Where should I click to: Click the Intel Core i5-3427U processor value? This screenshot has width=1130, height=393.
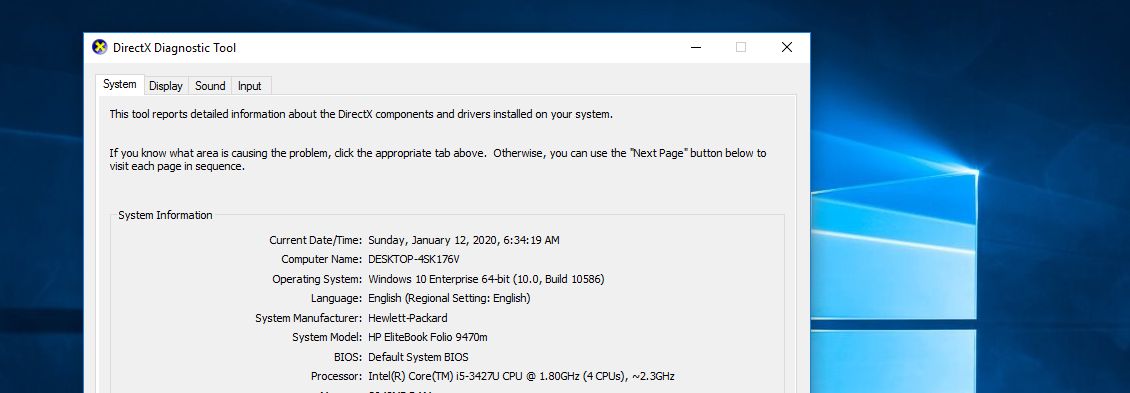(x=521, y=376)
